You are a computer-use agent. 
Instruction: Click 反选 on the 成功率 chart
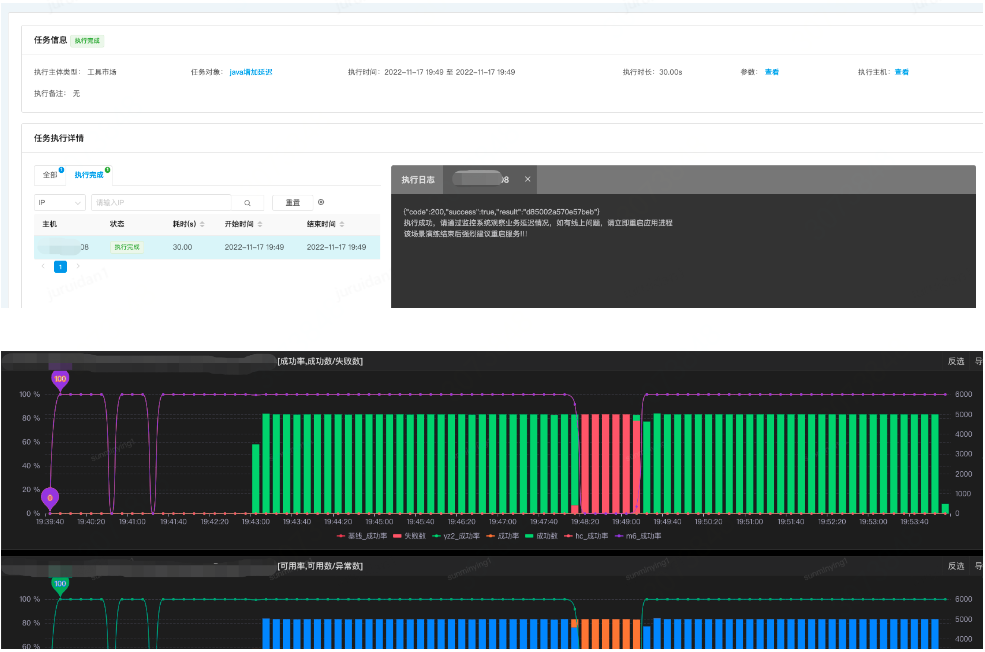pyautogui.click(x=955, y=361)
